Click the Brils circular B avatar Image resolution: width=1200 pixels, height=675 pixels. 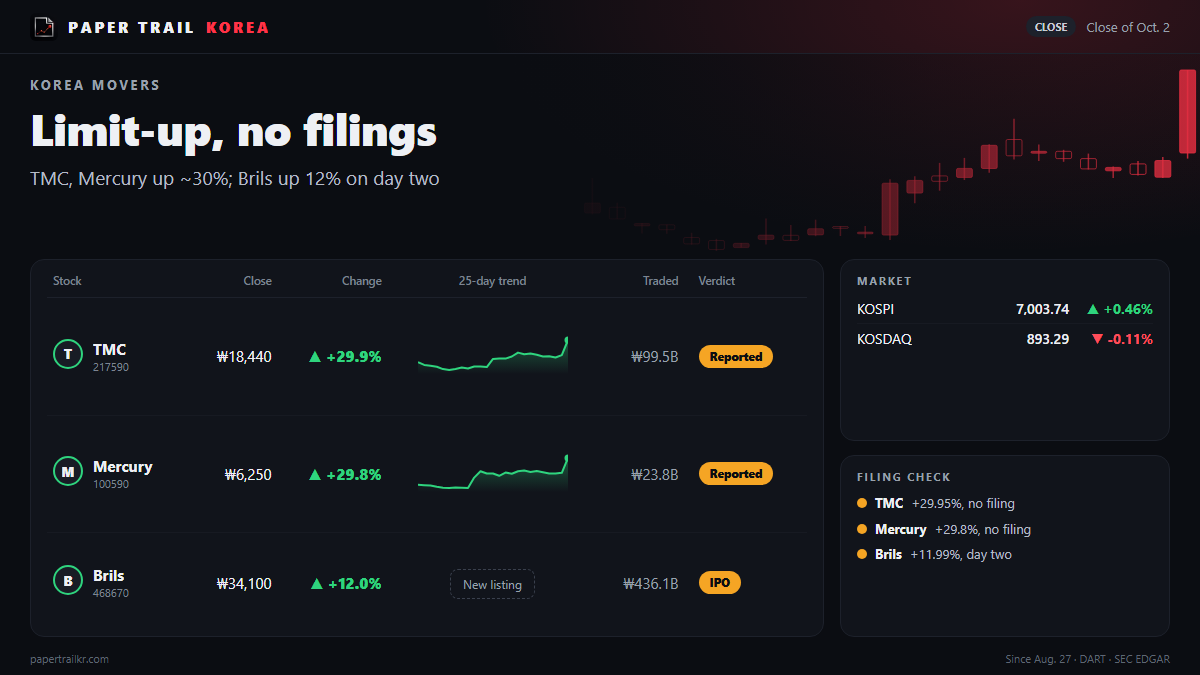[67, 581]
